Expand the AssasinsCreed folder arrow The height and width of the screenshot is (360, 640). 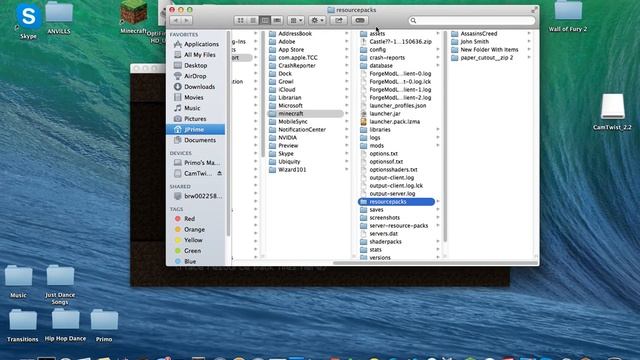pyautogui.click(x=529, y=33)
